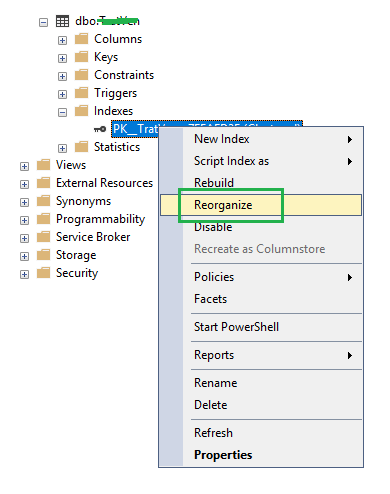The image size is (390, 494).
Task: Click the Security folder icon
Action: click(43, 273)
